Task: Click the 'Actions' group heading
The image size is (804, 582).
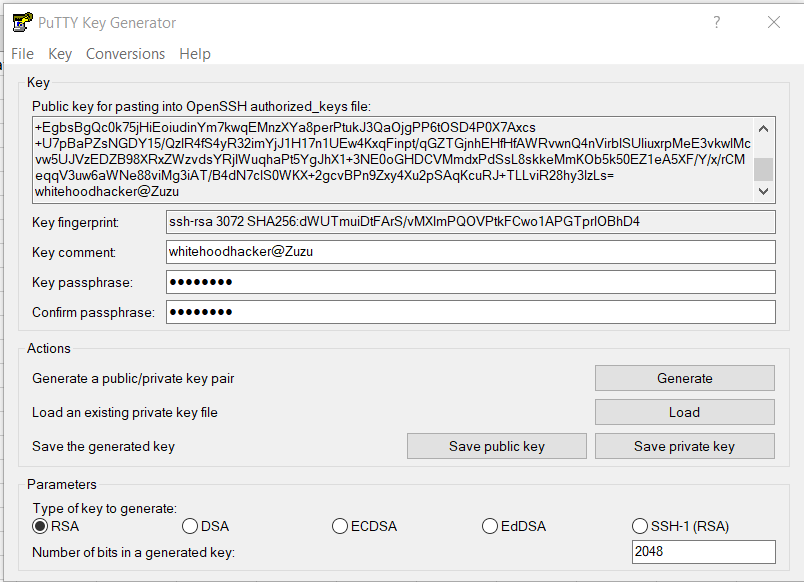Action: (49, 348)
